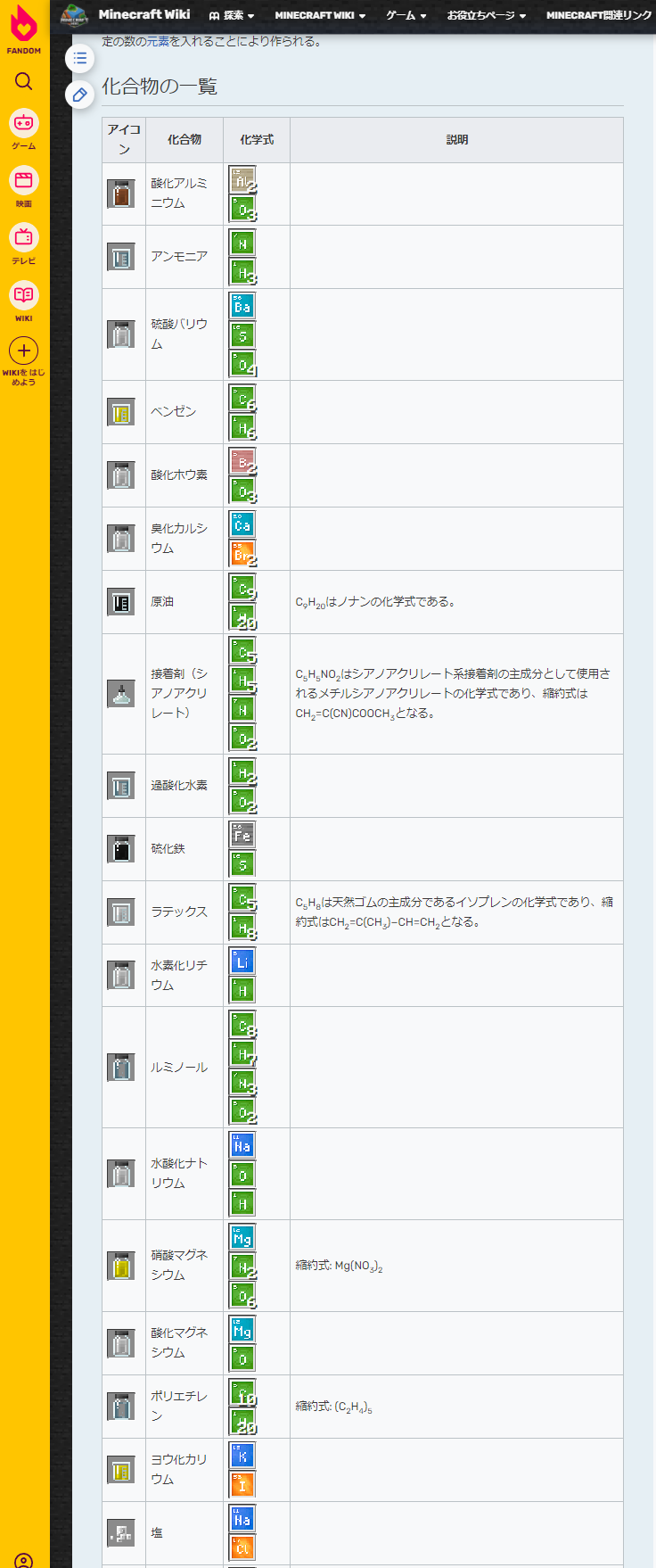
Task: Click the 化合物の一覧 section heading
Action: [160, 87]
